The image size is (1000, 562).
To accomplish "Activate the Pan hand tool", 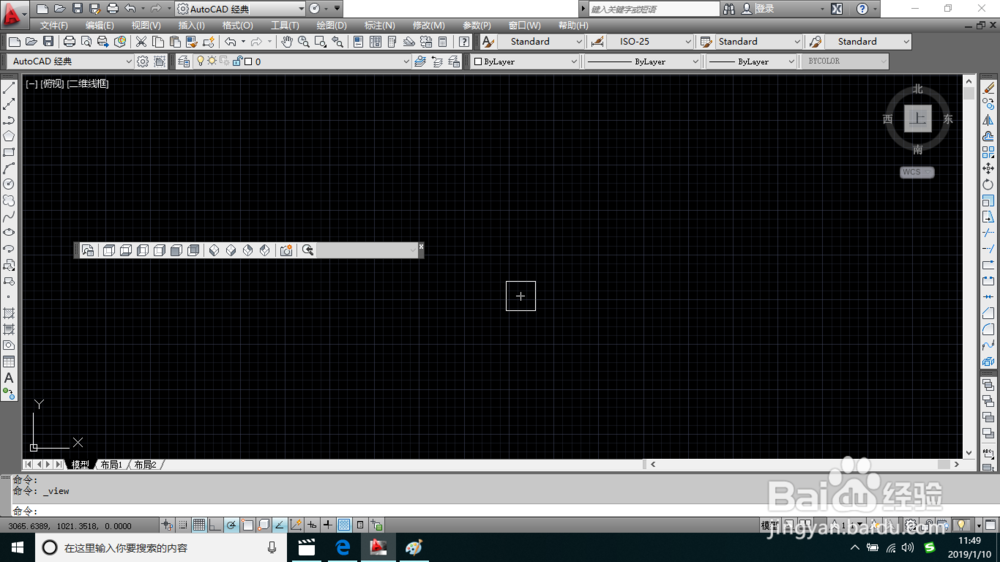I will point(287,41).
